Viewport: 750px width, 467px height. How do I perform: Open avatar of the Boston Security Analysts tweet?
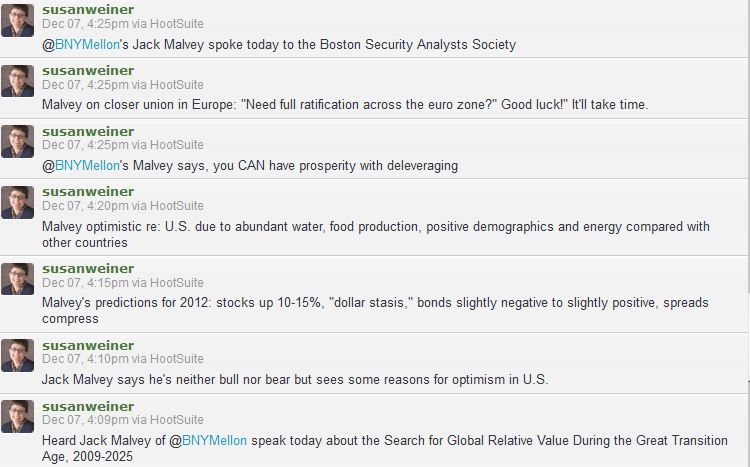(x=17, y=21)
